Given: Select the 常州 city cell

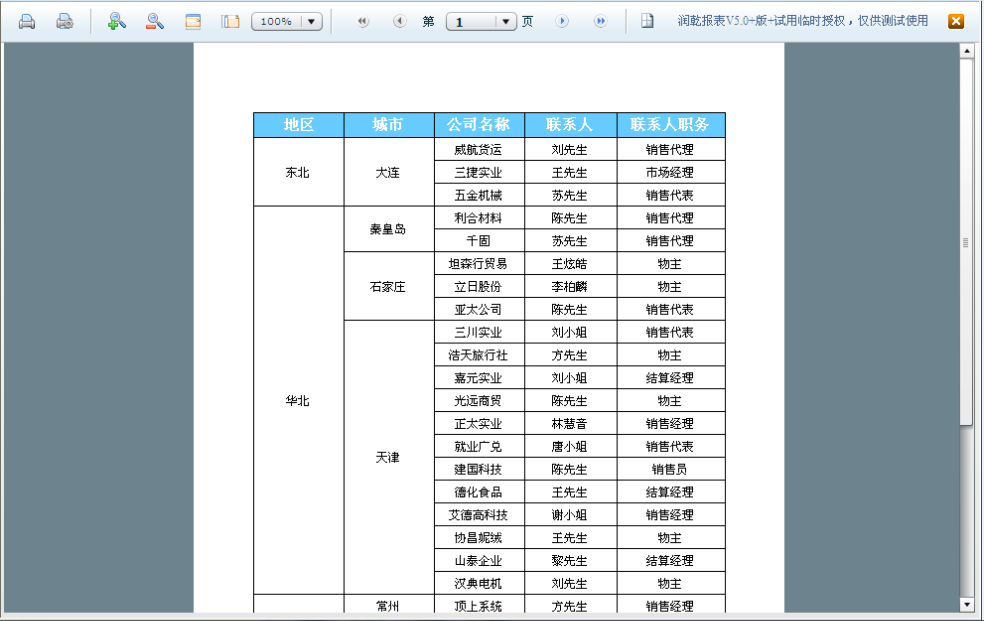Looking at the screenshot, I should [x=388, y=605].
